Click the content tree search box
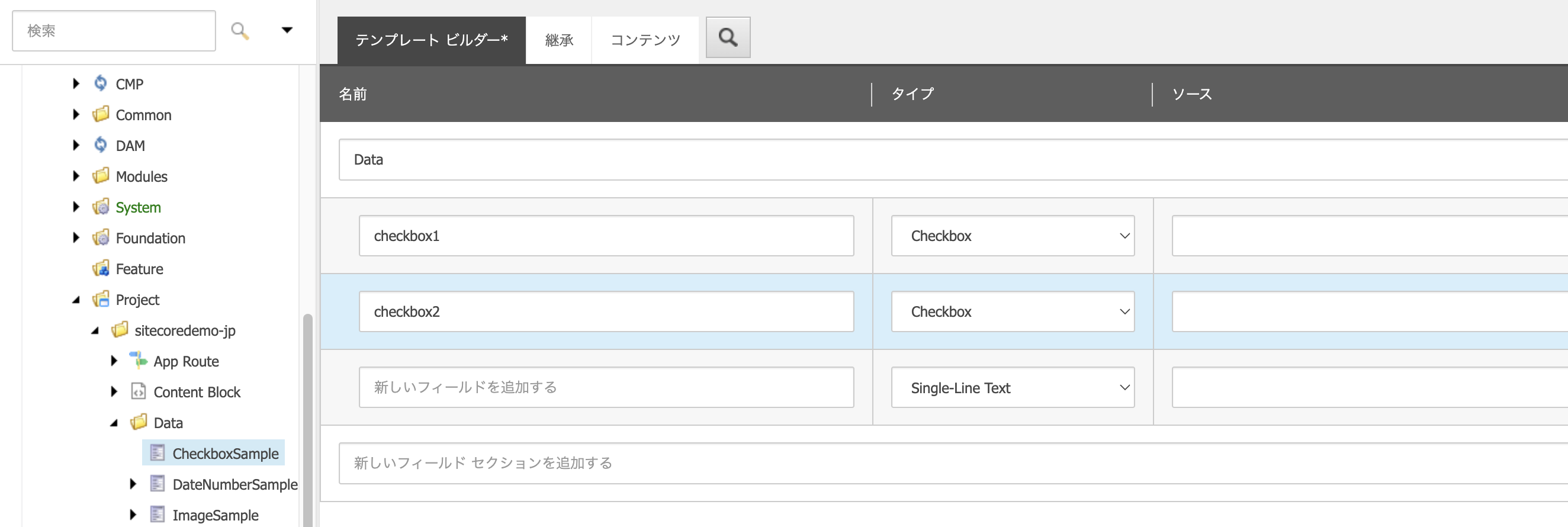 [114, 30]
